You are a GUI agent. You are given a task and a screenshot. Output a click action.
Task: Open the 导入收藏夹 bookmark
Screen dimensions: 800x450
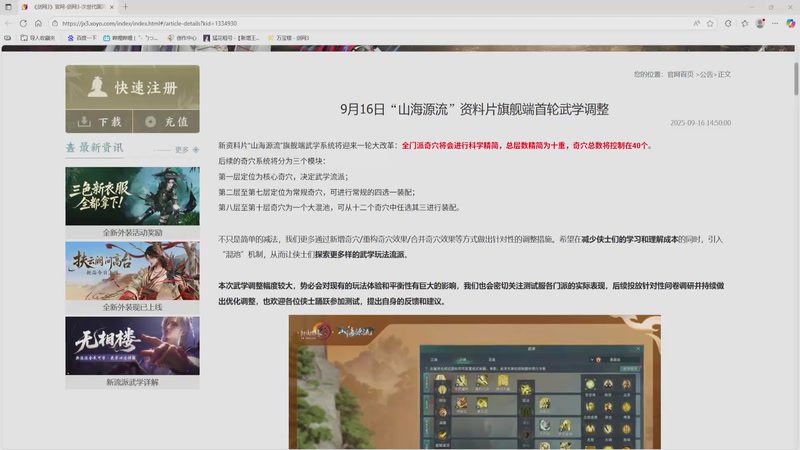38,38
